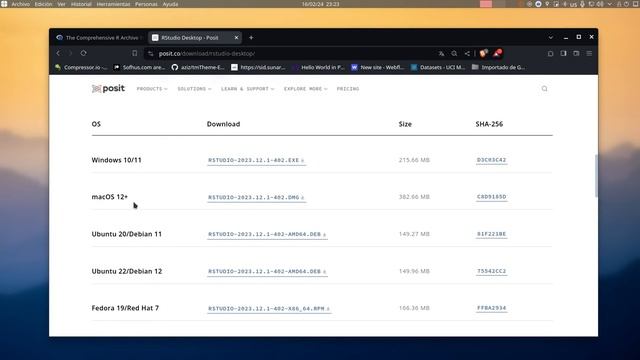Open the PRICING page link
The image size is (640, 360).
point(348,89)
